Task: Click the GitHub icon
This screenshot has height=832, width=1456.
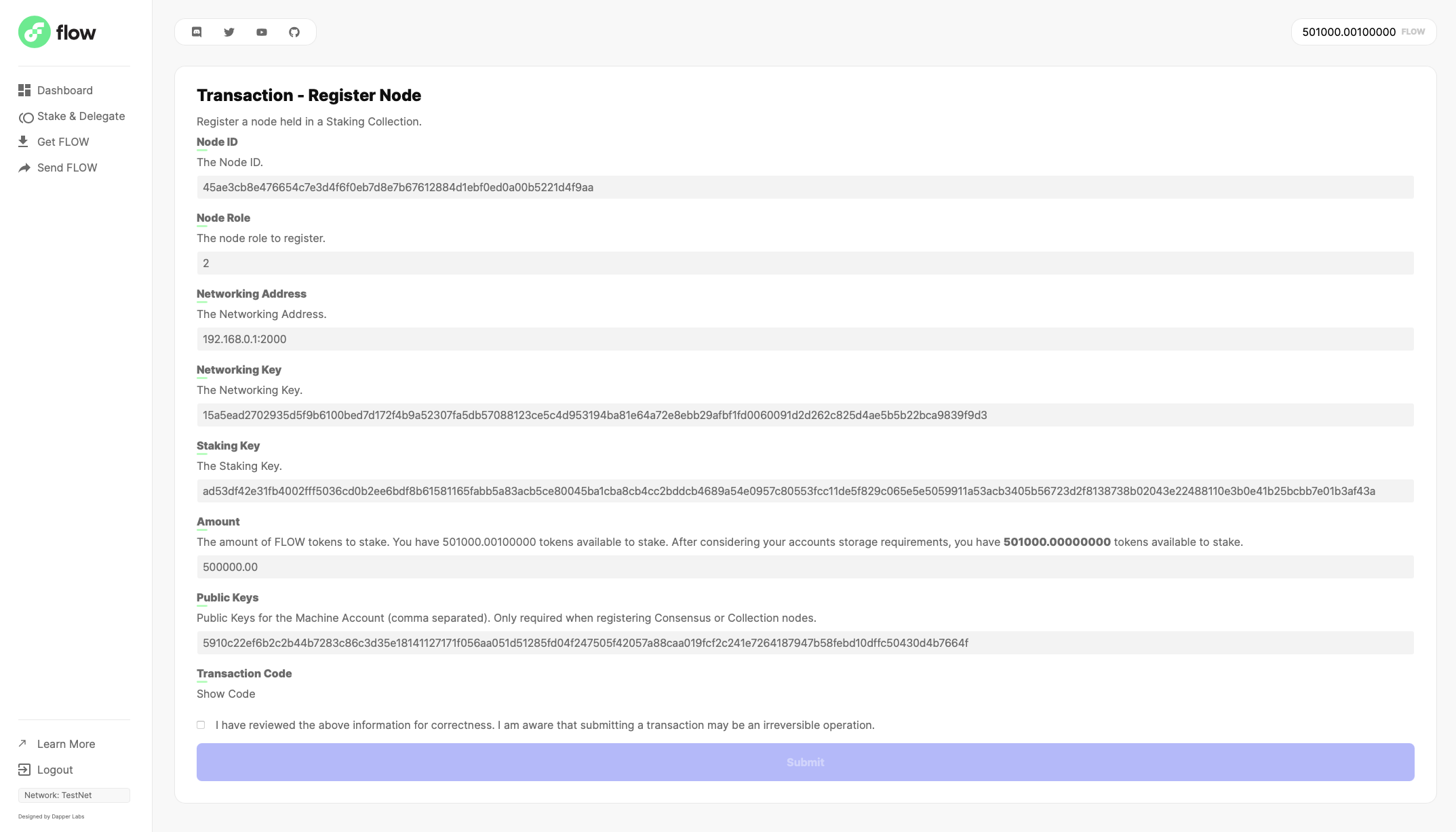Action: click(294, 31)
